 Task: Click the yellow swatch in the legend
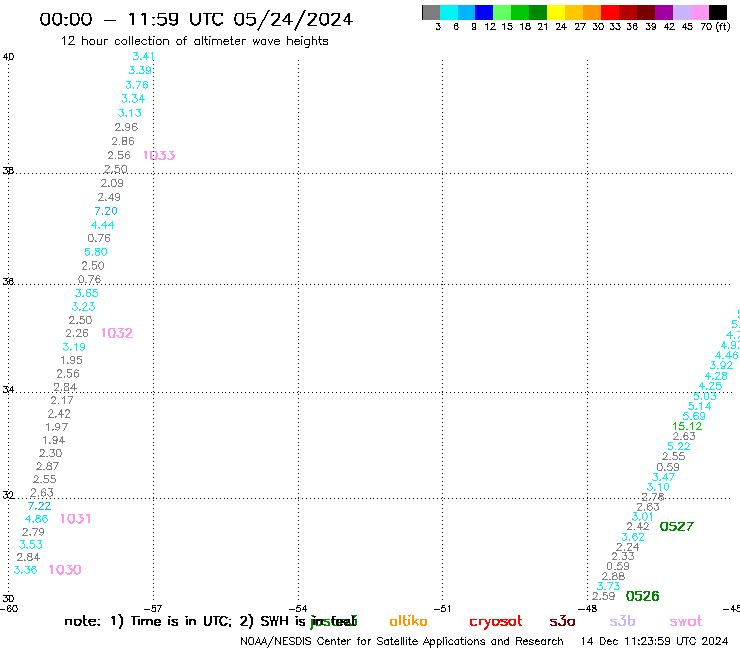(x=556, y=12)
